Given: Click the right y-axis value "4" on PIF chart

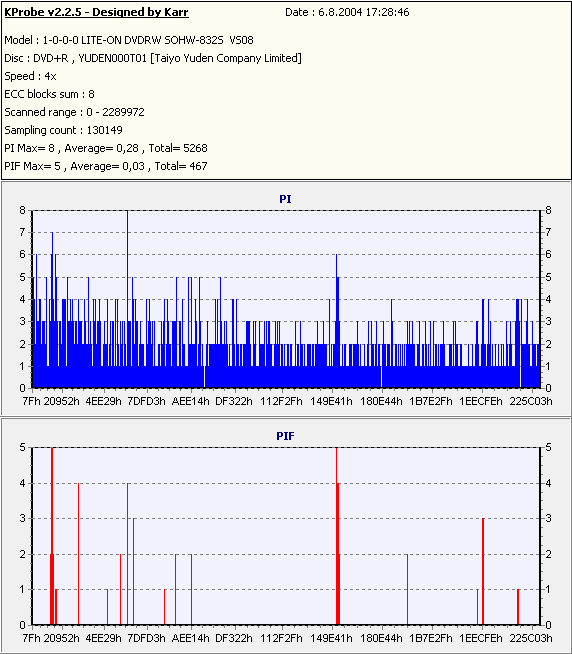Looking at the screenshot, I should pos(549,483).
